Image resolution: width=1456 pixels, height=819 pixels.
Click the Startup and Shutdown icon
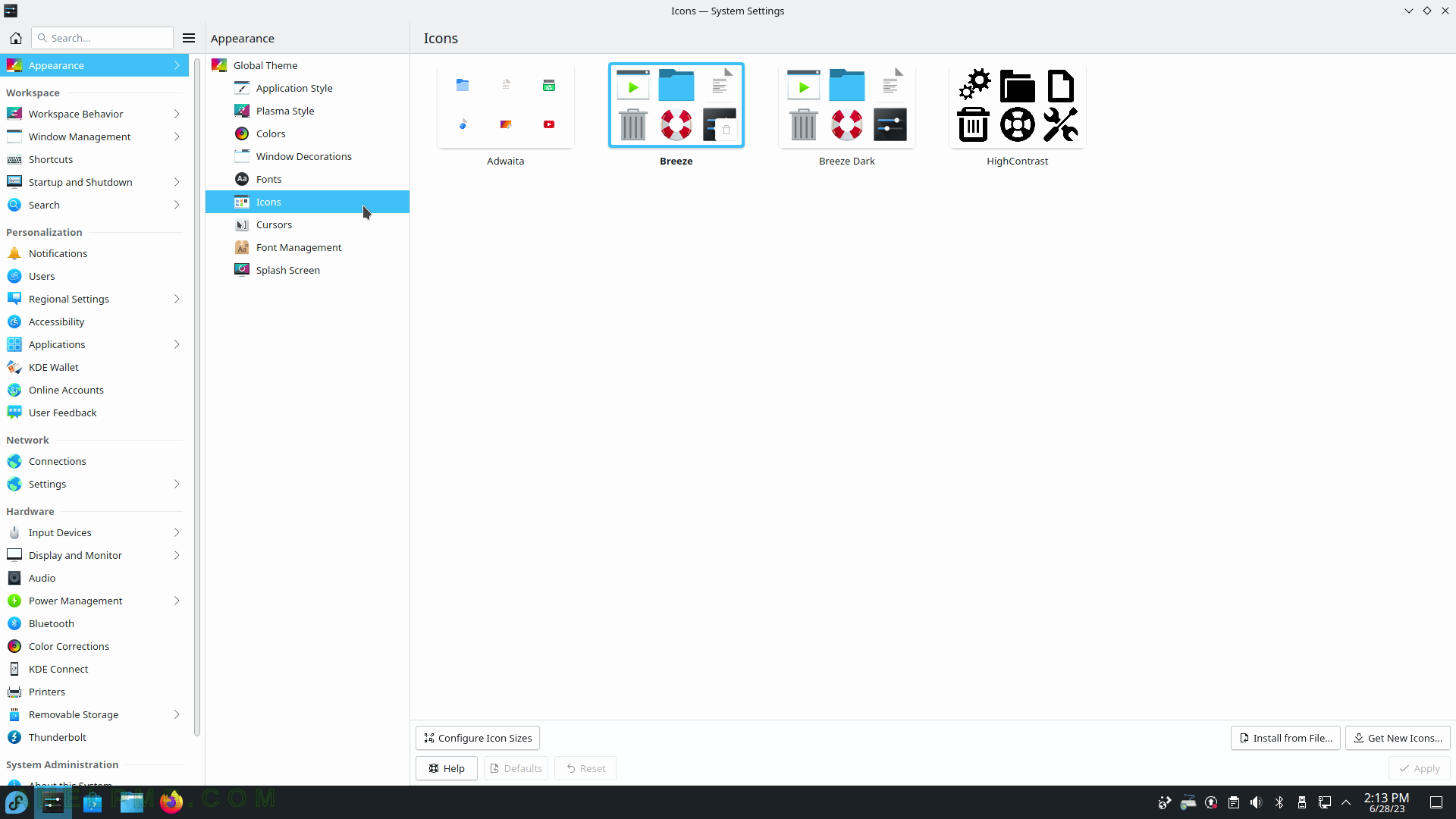coord(14,182)
